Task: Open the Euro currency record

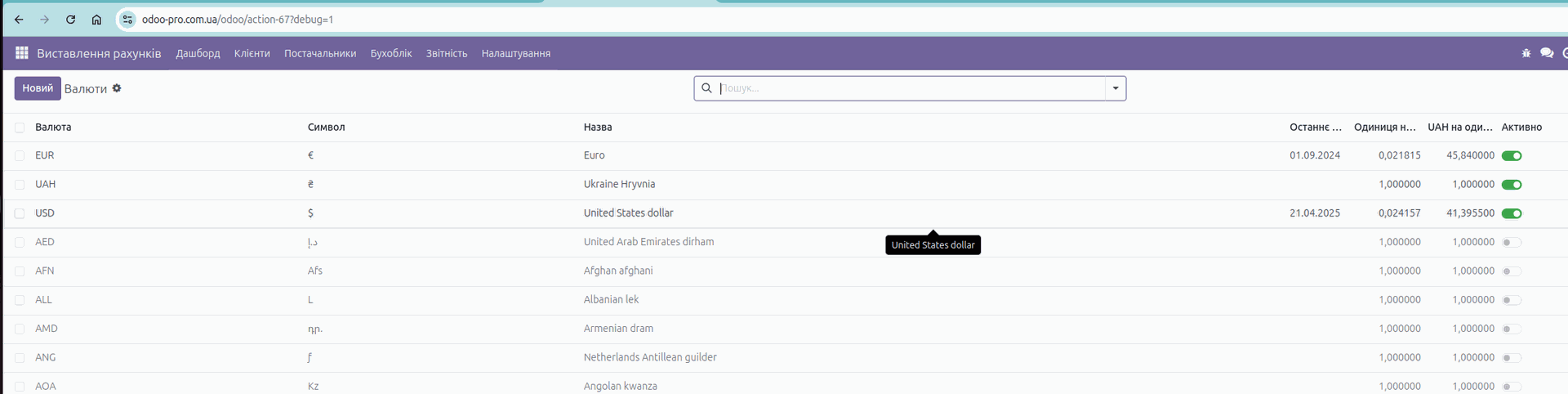Action: click(595, 155)
